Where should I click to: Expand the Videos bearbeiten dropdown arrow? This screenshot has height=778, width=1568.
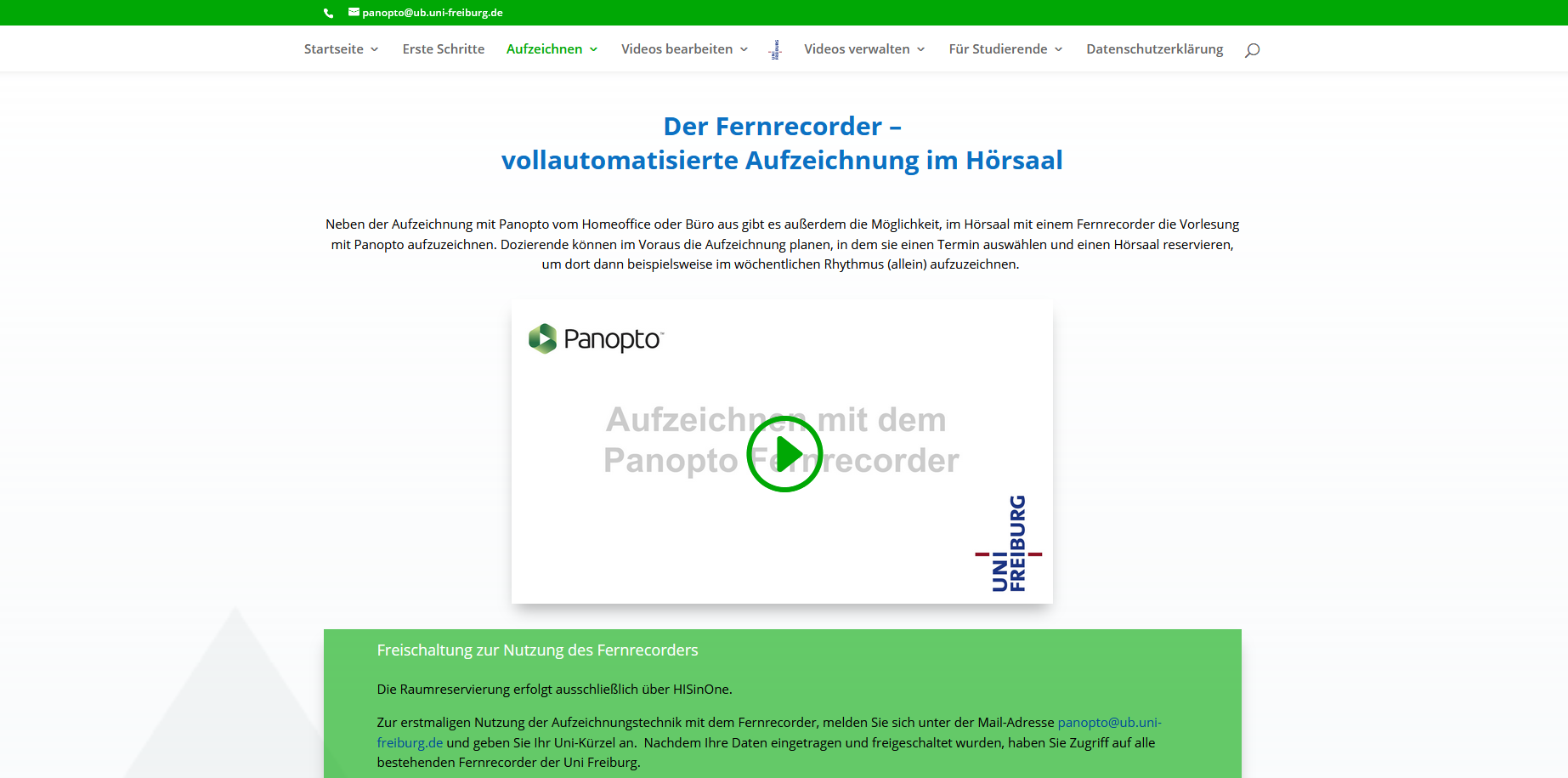pyautogui.click(x=744, y=49)
